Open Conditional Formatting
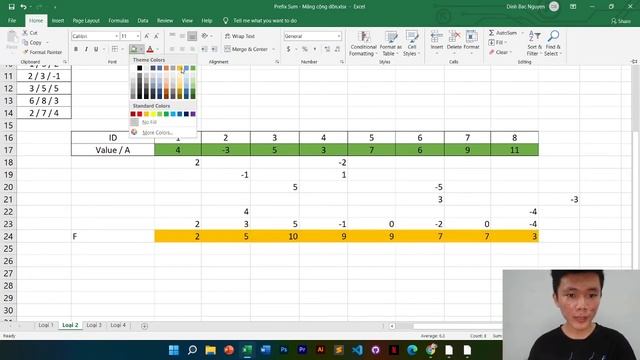The height and width of the screenshot is (360, 640). 363,44
